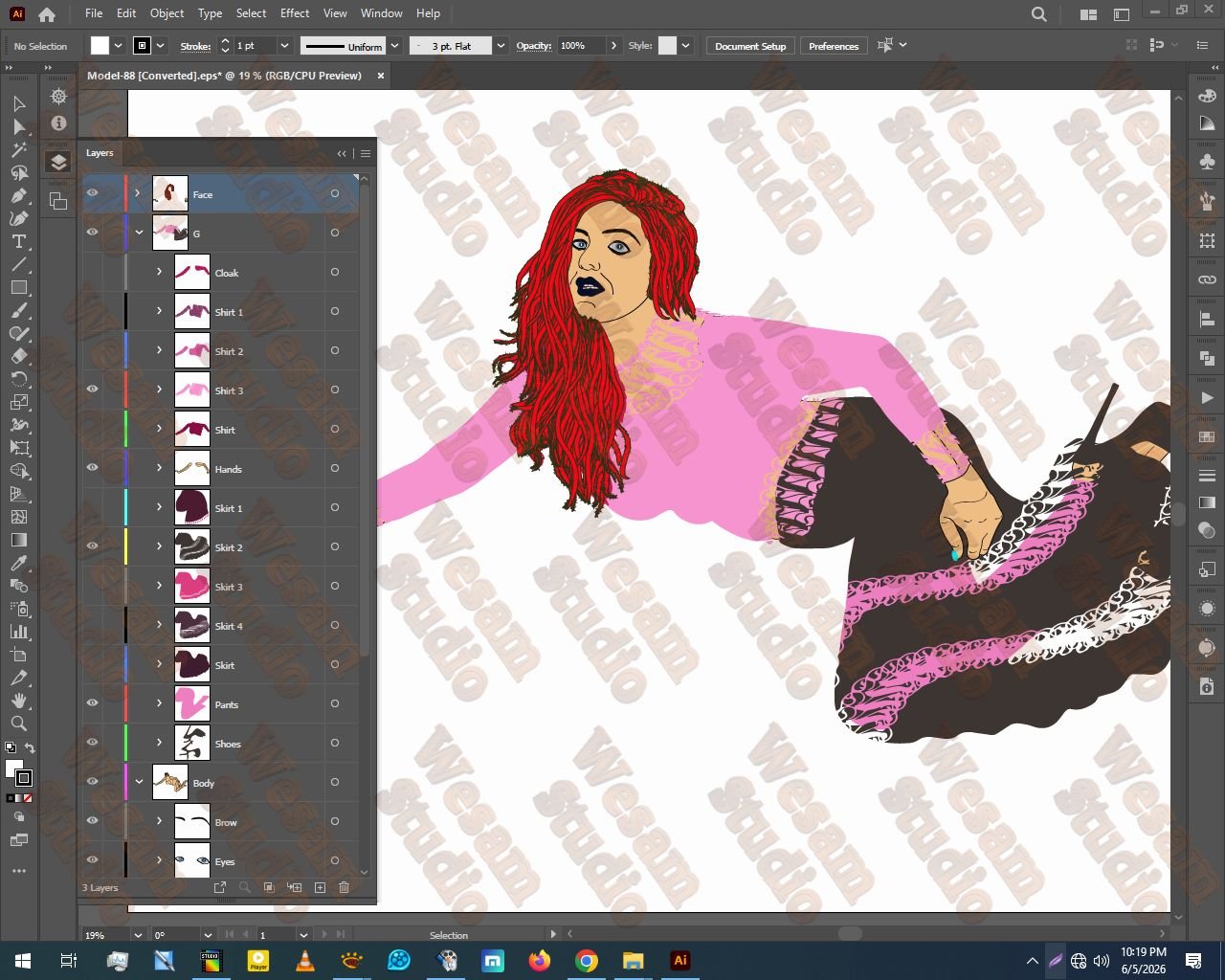Collapse the G layer group

coord(138,233)
